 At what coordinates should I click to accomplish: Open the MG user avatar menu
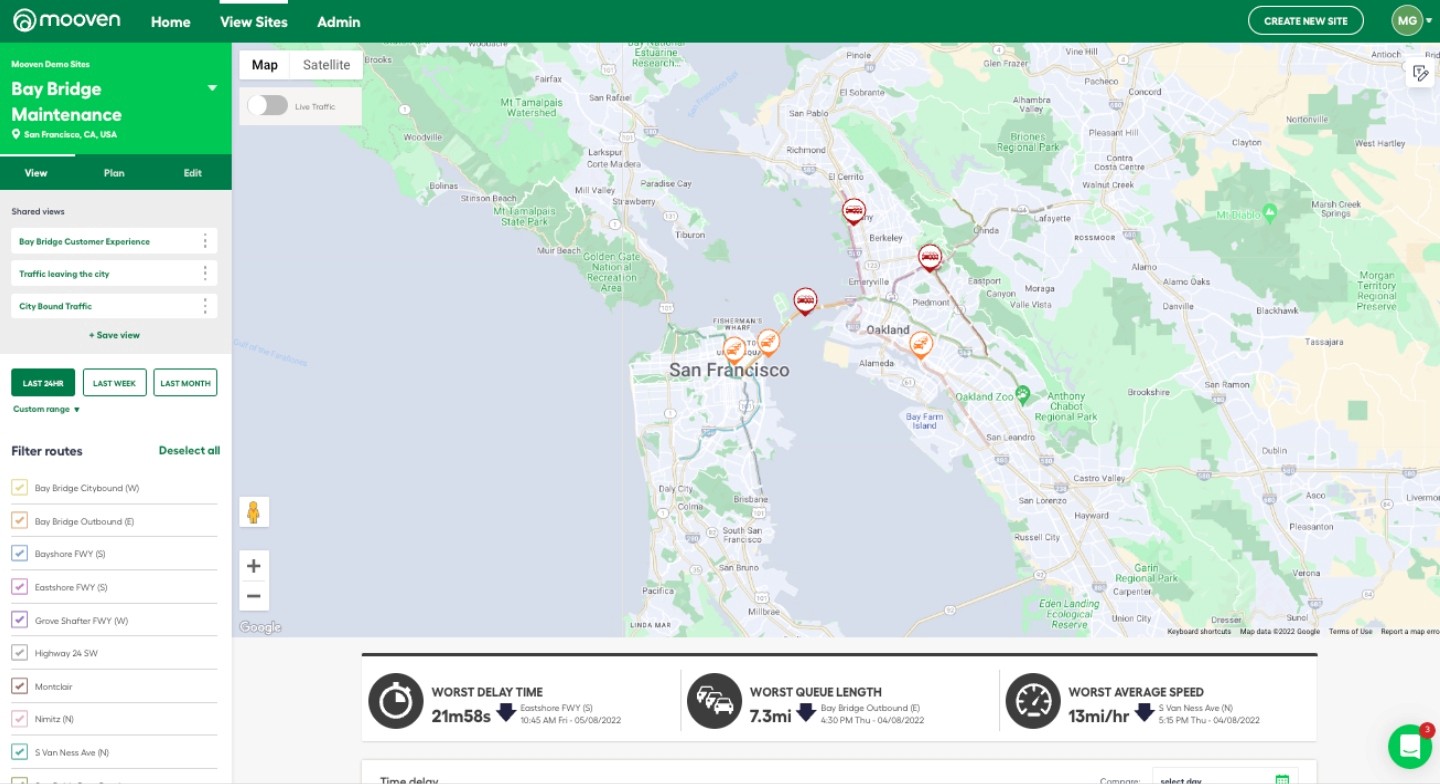[1407, 20]
